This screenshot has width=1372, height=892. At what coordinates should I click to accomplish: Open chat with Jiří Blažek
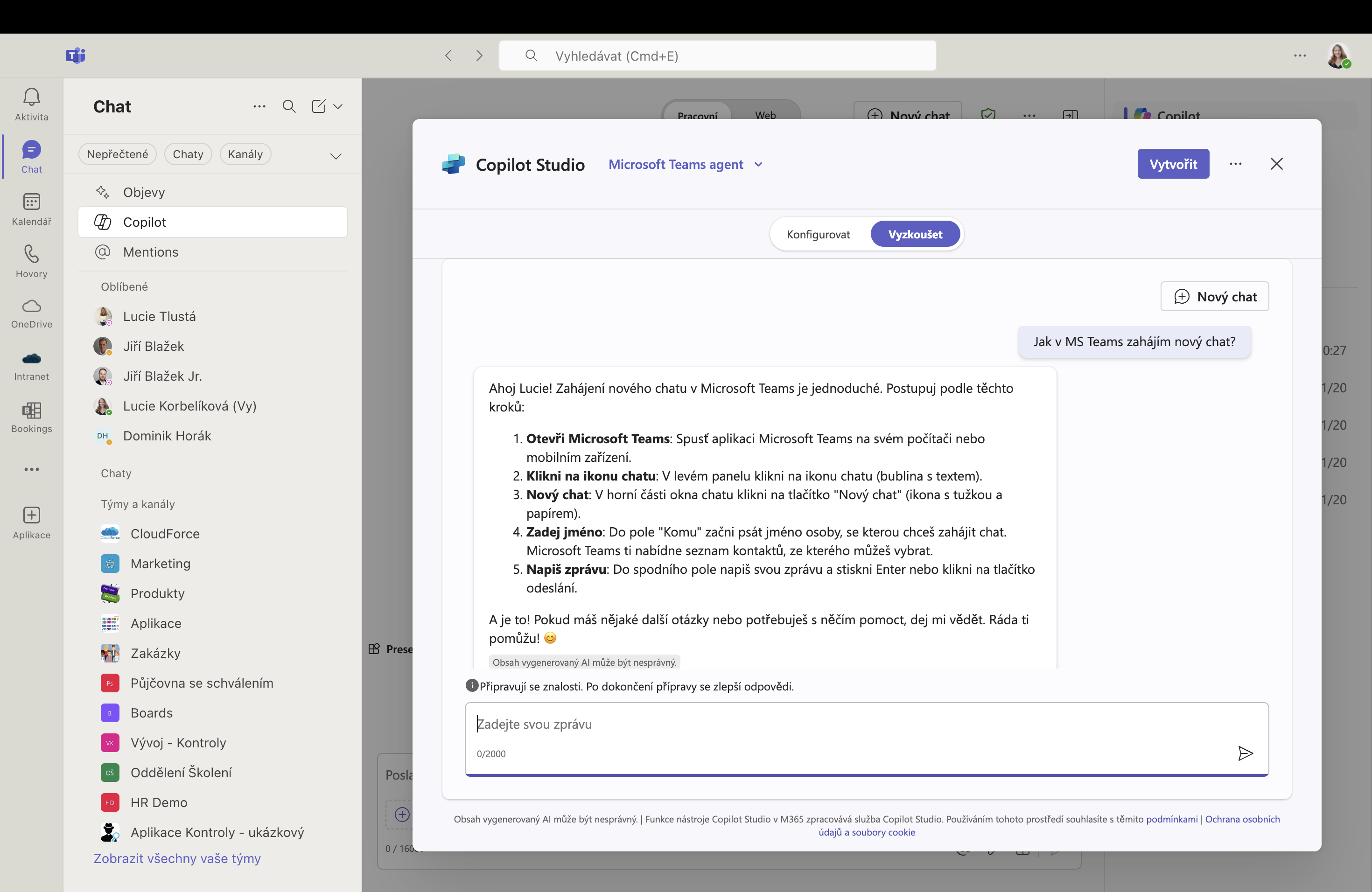213,346
